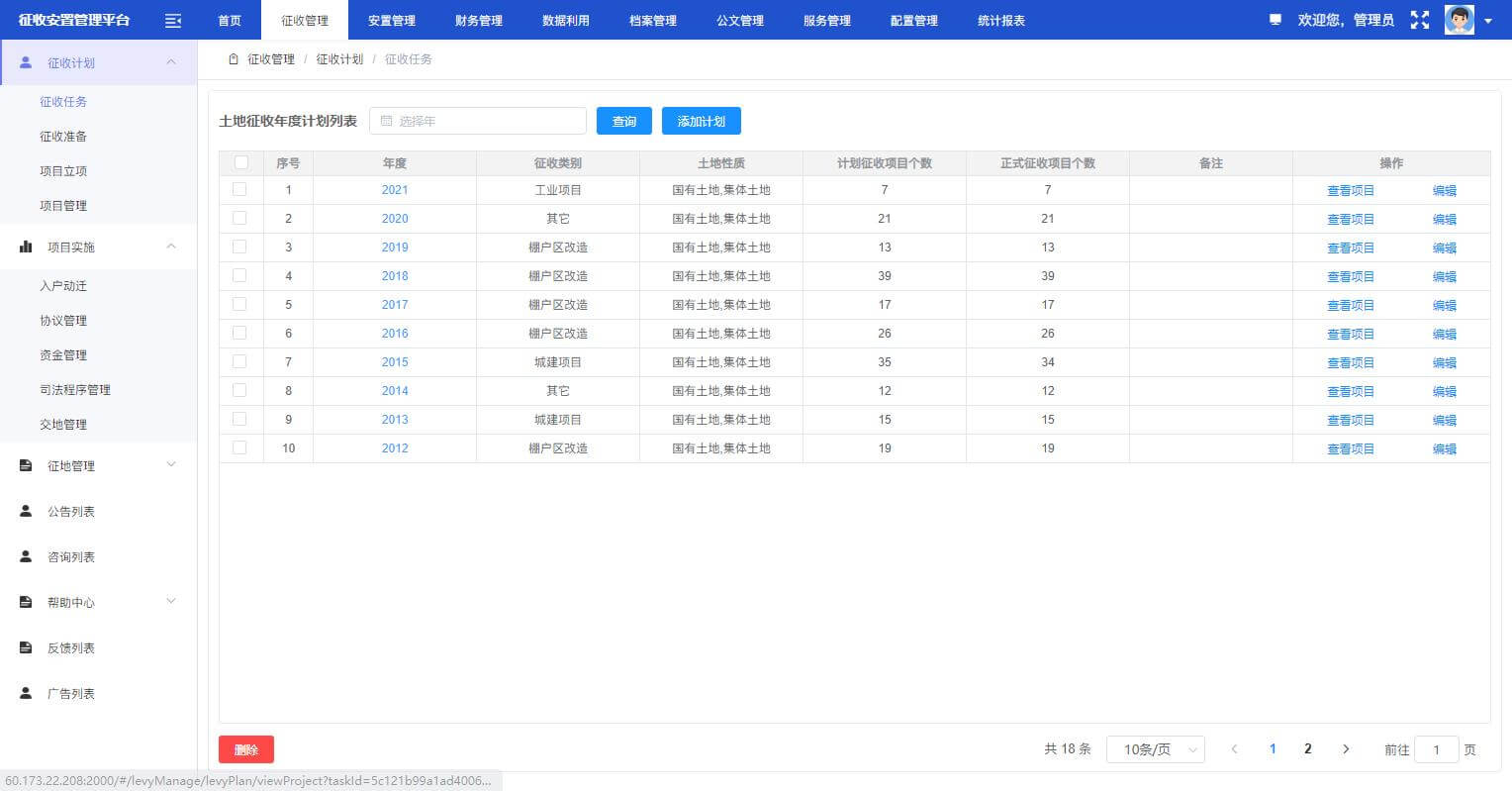Open the 反馈列表 document icon in sidebar
Screen dimensions: 1512x791
pos(25,647)
